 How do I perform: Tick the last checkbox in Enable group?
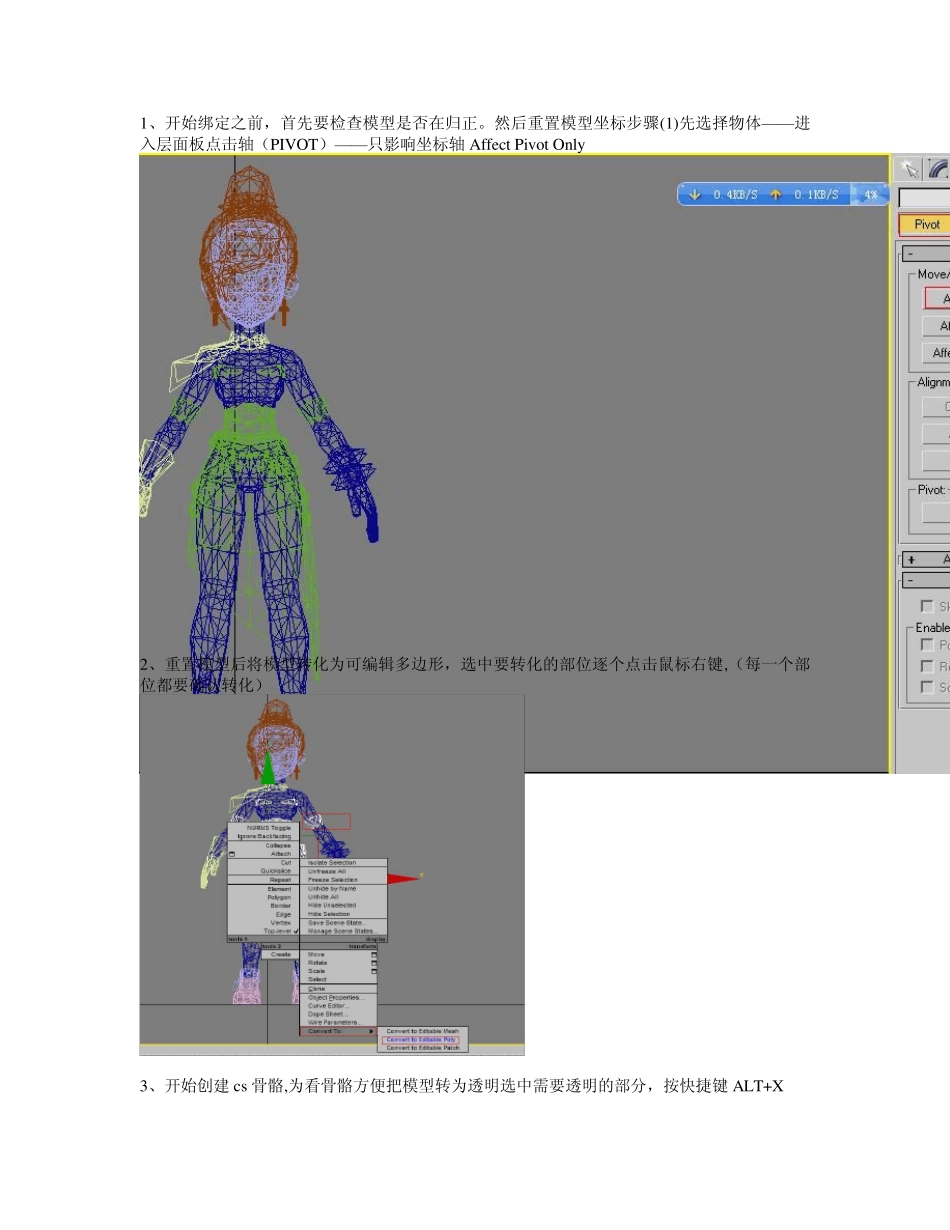pyautogui.click(x=927, y=687)
